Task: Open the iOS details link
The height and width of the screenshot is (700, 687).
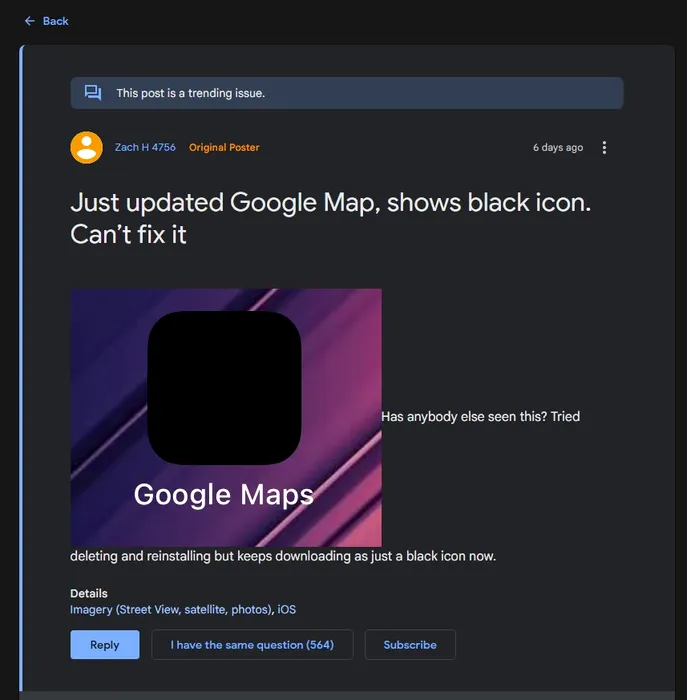Action: pyautogui.click(x=287, y=609)
